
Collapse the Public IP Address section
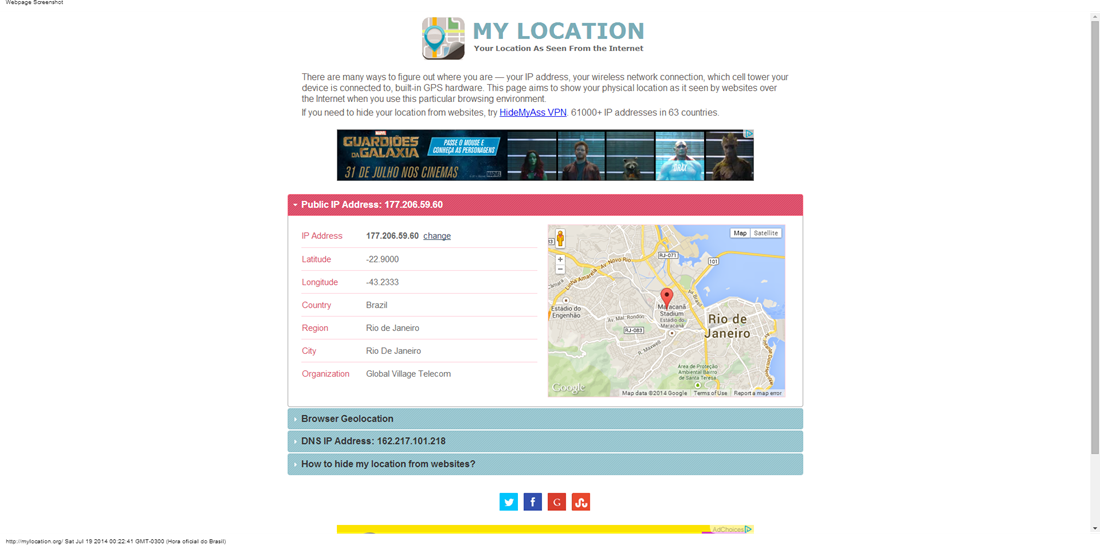[545, 205]
